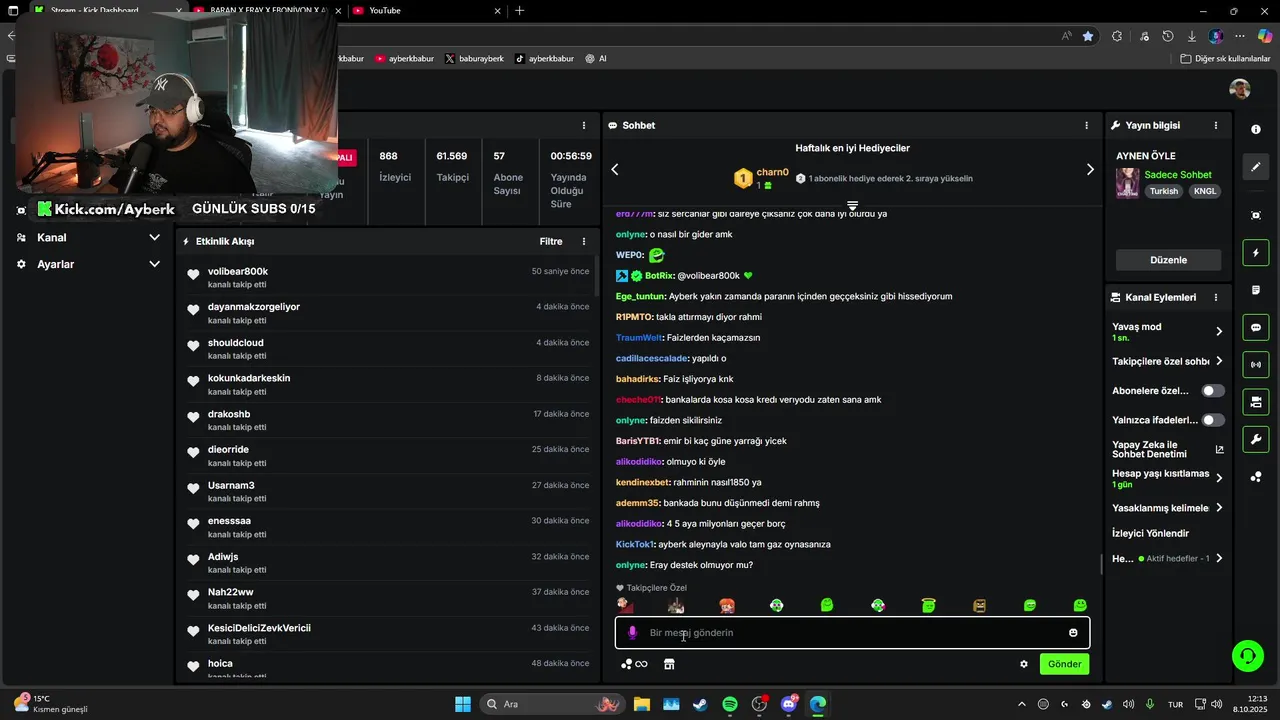Viewport: 1280px width, 720px height.
Task: Toggle the wrench stream info panel icon
Action: click(1256, 439)
